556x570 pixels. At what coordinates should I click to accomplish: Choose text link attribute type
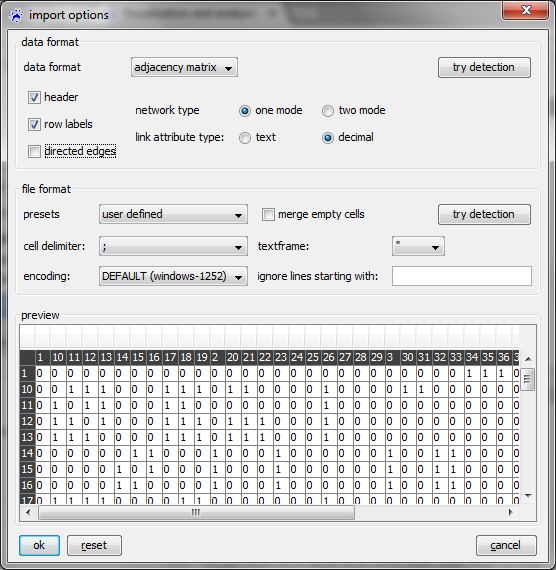coord(245,138)
